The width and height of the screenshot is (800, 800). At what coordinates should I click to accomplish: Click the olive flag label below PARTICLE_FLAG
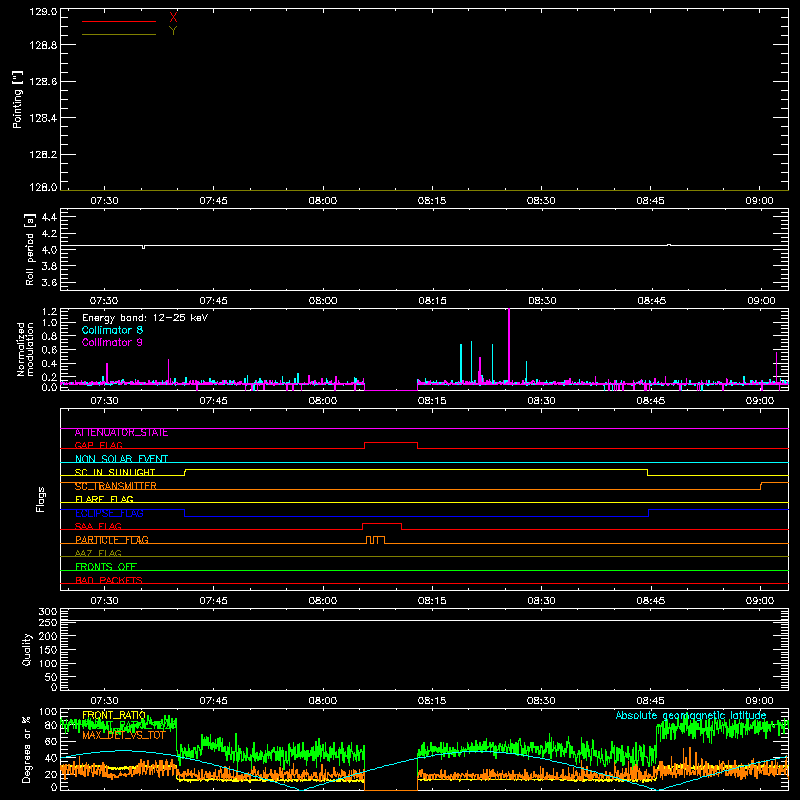click(x=98, y=554)
